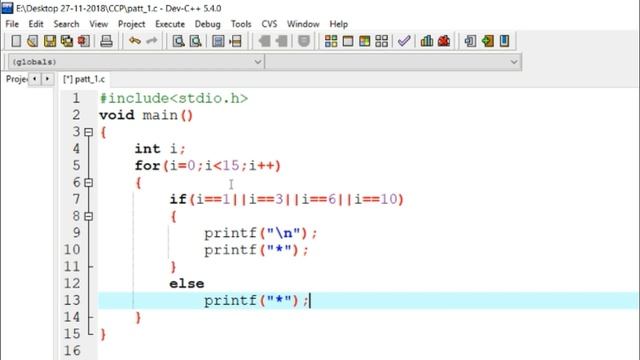Click the #include<stdio.h> line

point(174,98)
